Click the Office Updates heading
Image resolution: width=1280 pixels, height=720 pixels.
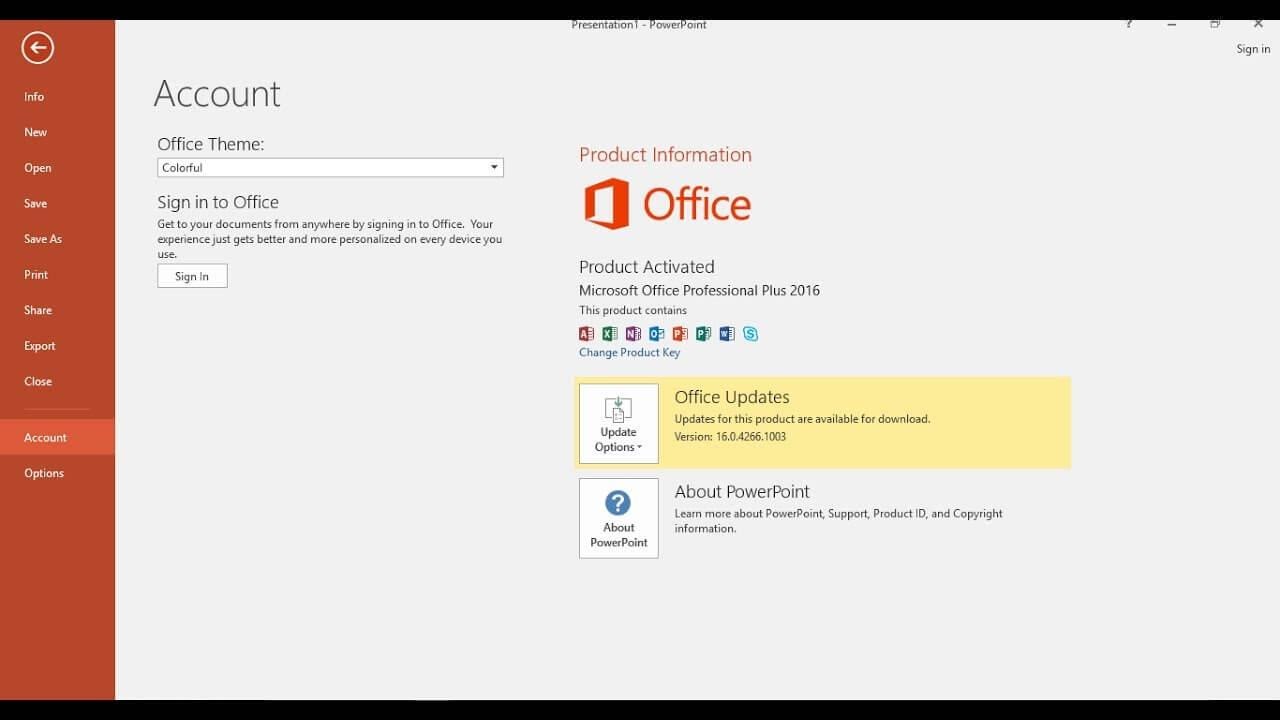click(732, 397)
